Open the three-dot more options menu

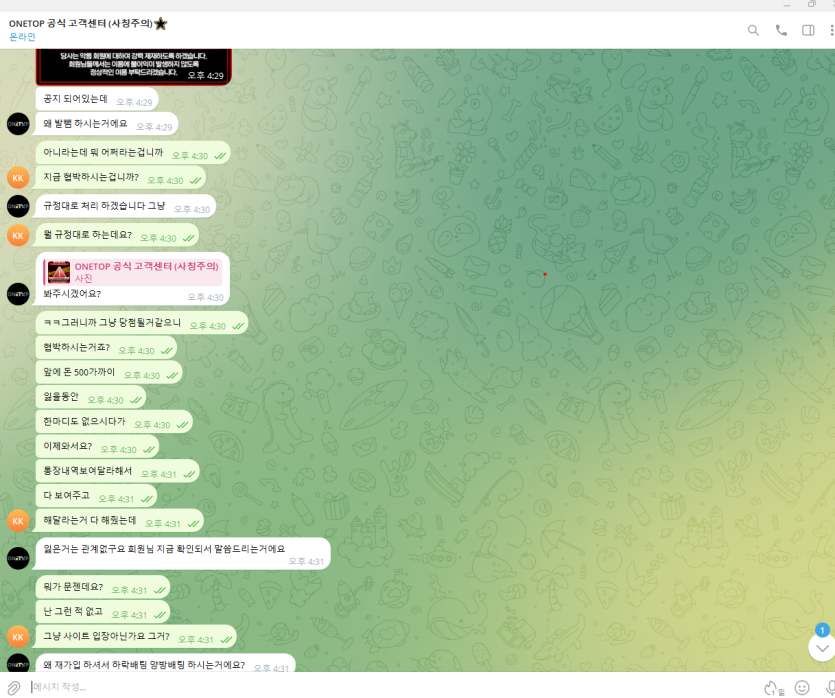(x=831, y=30)
